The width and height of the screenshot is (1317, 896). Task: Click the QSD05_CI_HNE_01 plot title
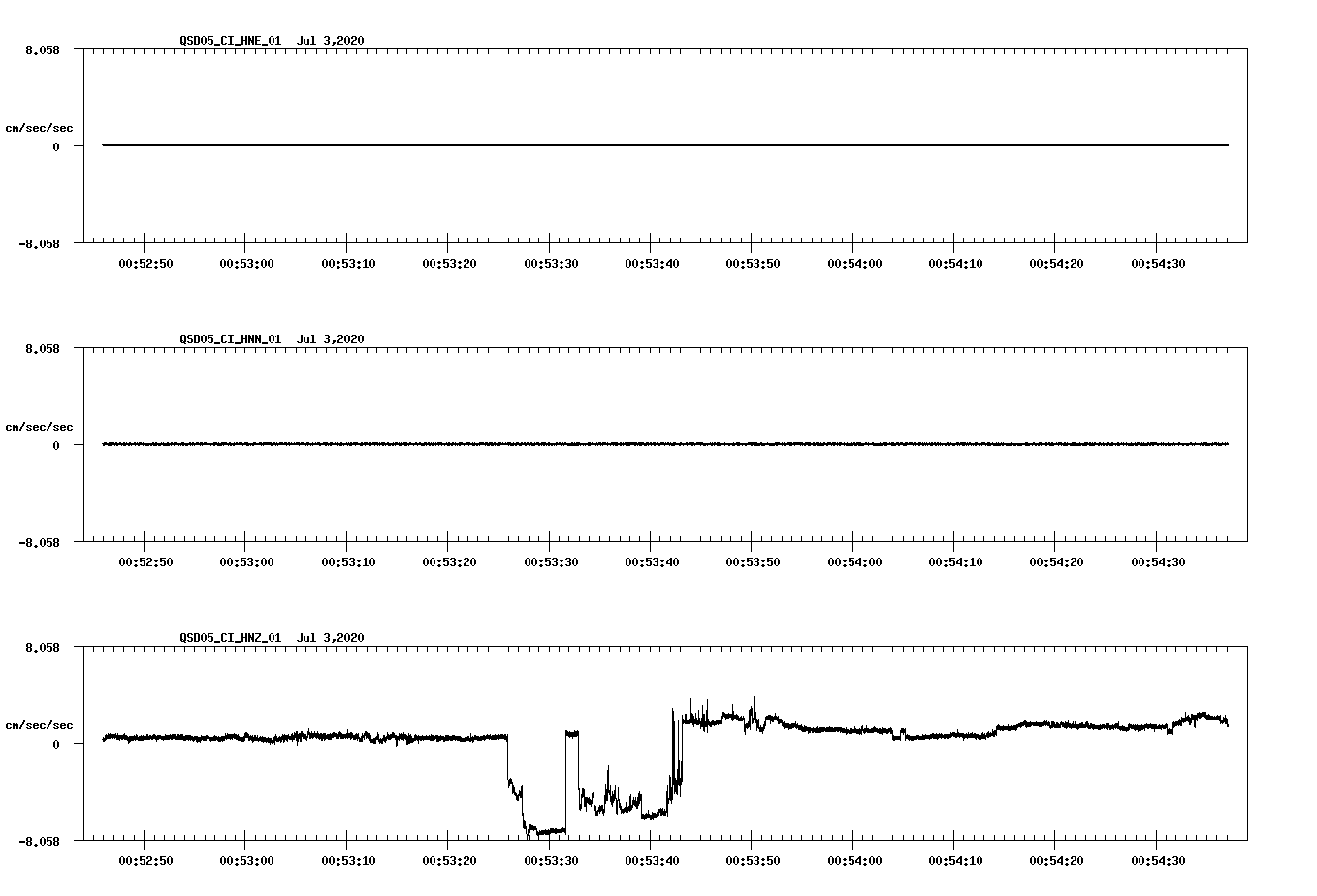[x=272, y=40]
